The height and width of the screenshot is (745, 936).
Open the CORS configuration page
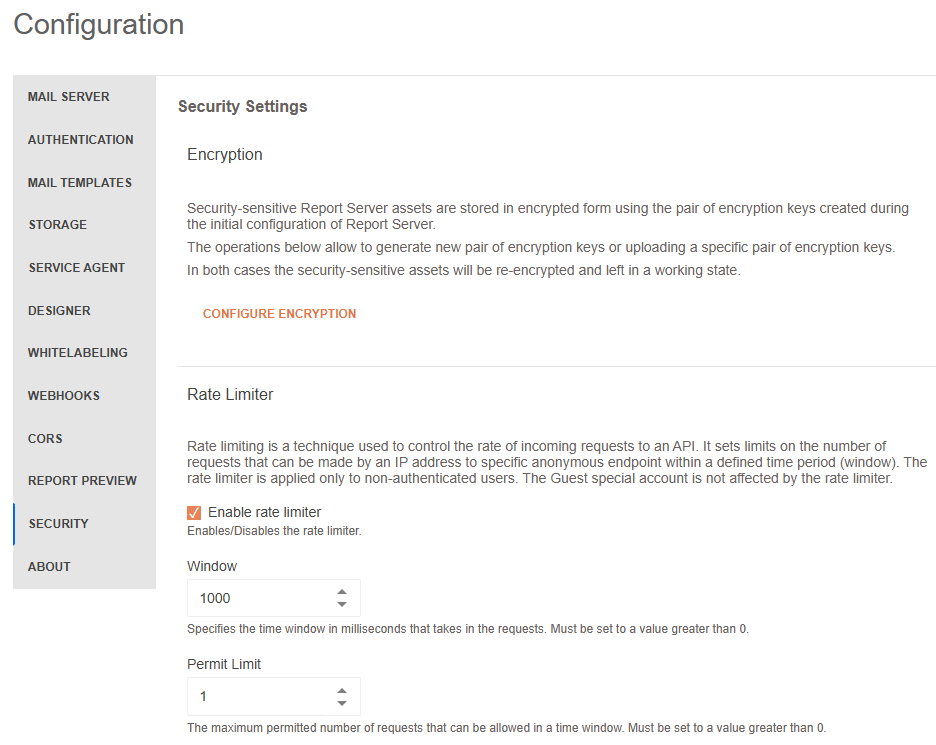(x=44, y=438)
